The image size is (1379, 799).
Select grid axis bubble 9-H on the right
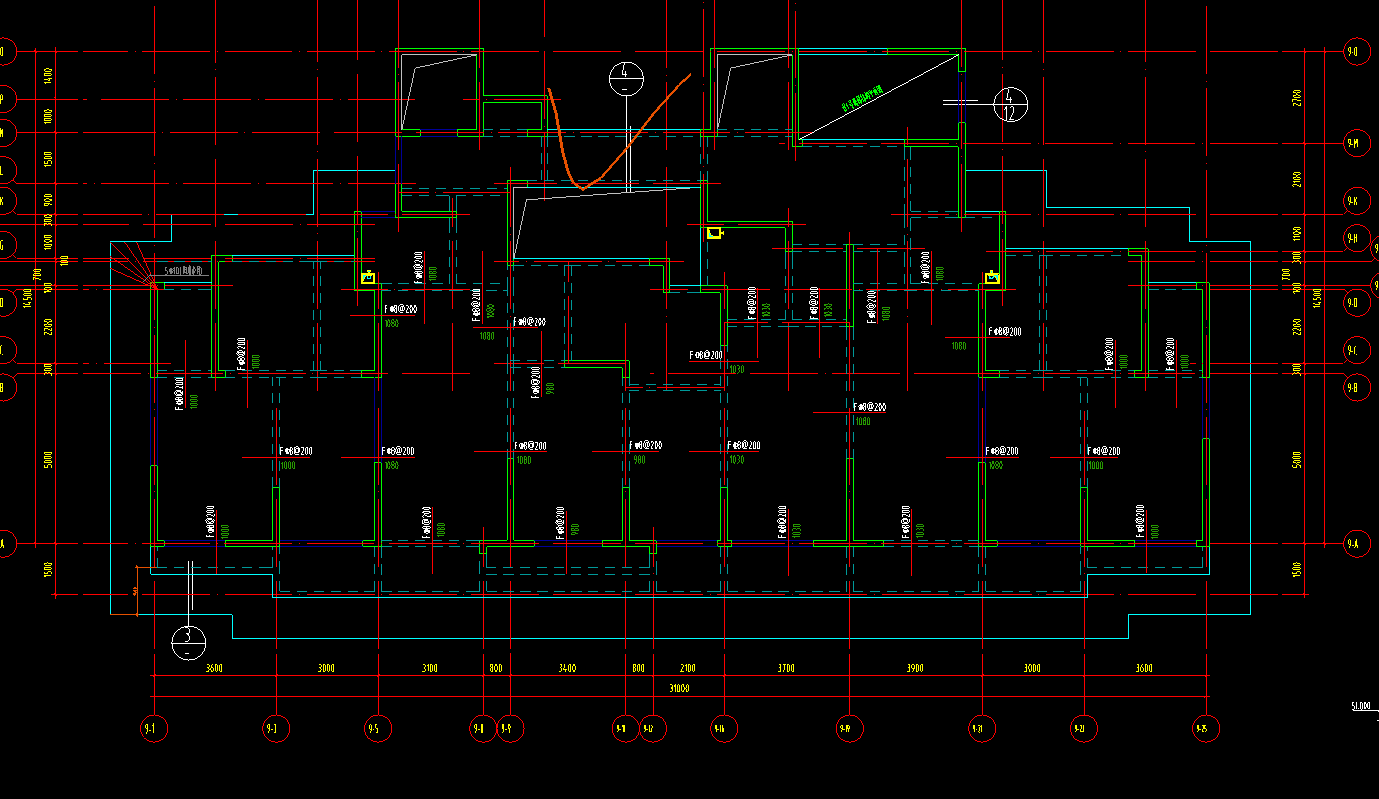pyautogui.click(x=1357, y=238)
